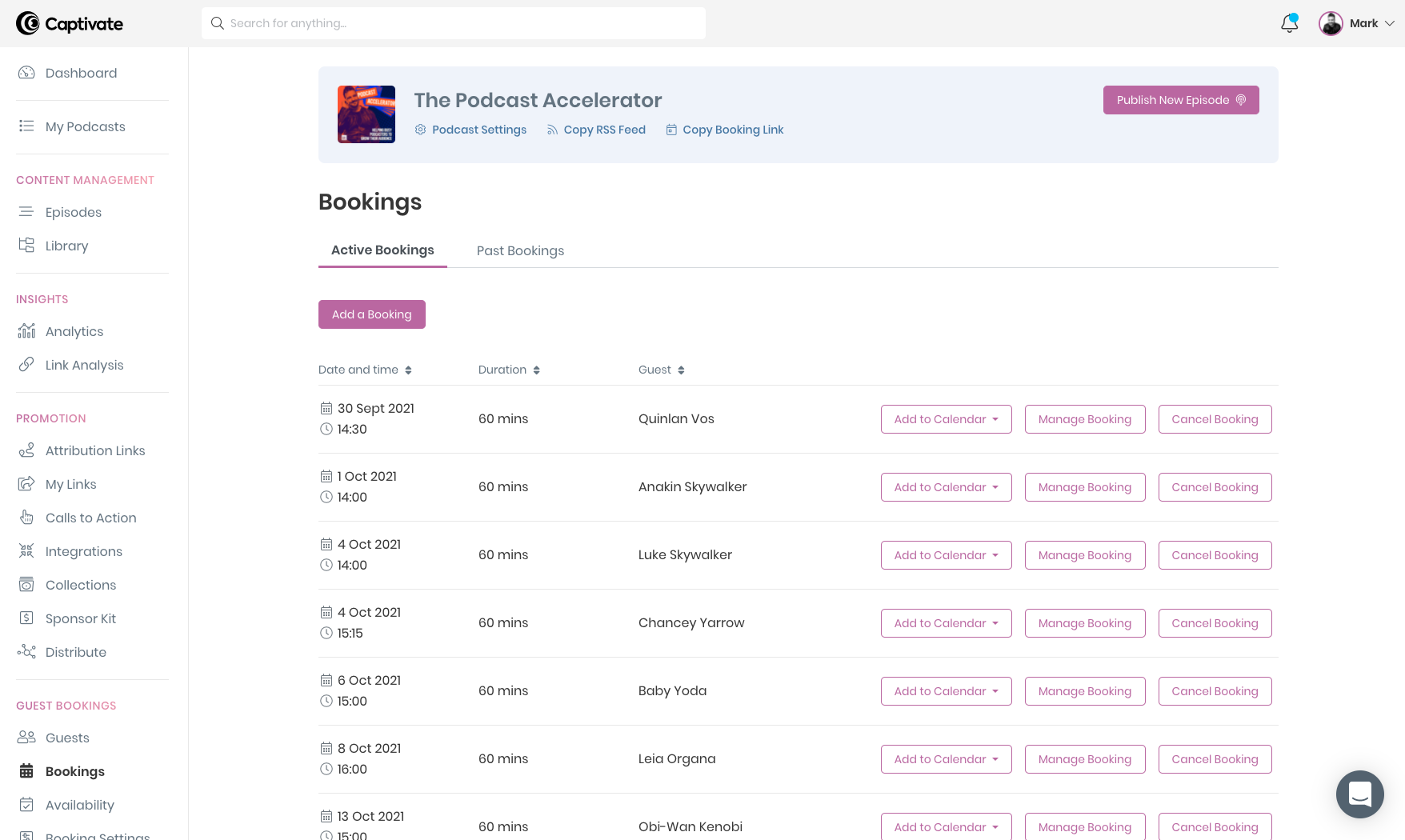Sort bookings by Guest name
The height and width of the screenshot is (840, 1405).
pyautogui.click(x=661, y=370)
